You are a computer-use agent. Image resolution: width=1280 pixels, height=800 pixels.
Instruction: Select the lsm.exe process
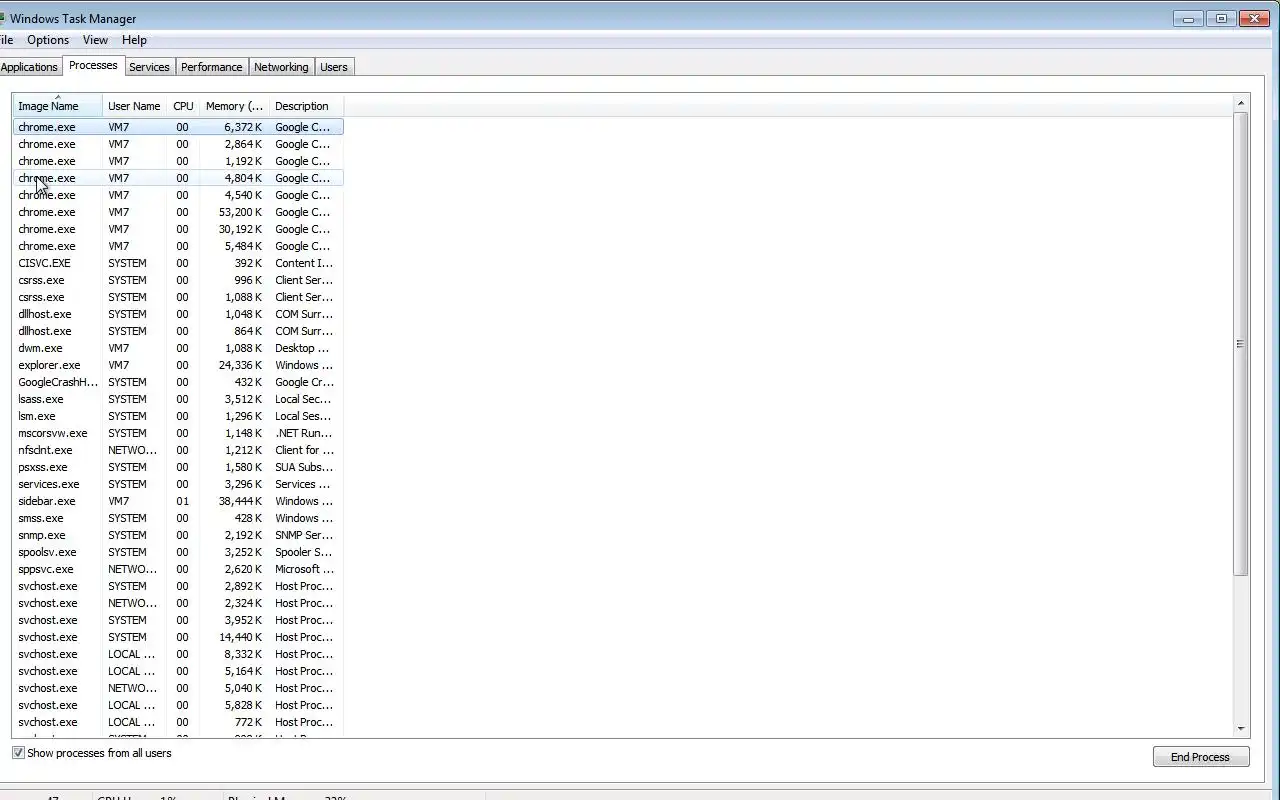(178, 416)
